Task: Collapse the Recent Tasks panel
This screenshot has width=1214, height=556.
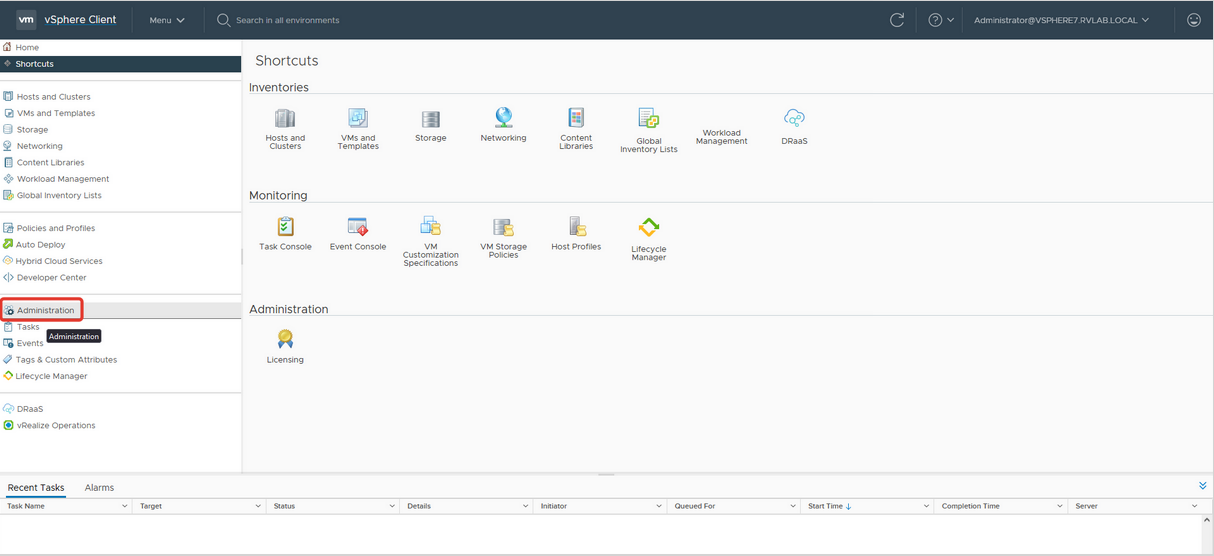Action: pyautogui.click(x=1202, y=486)
